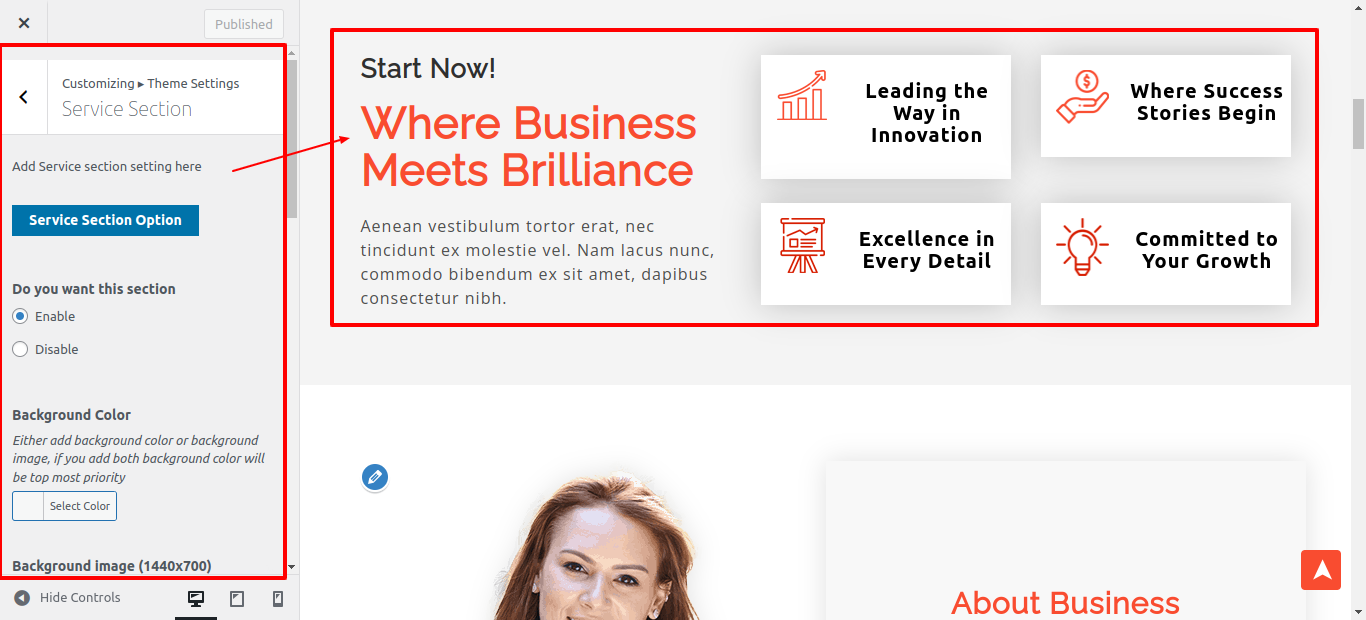The width and height of the screenshot is (1366, 620).
Task: Click the hand holding dollar coin icon
Action: tap(1082, 97)
